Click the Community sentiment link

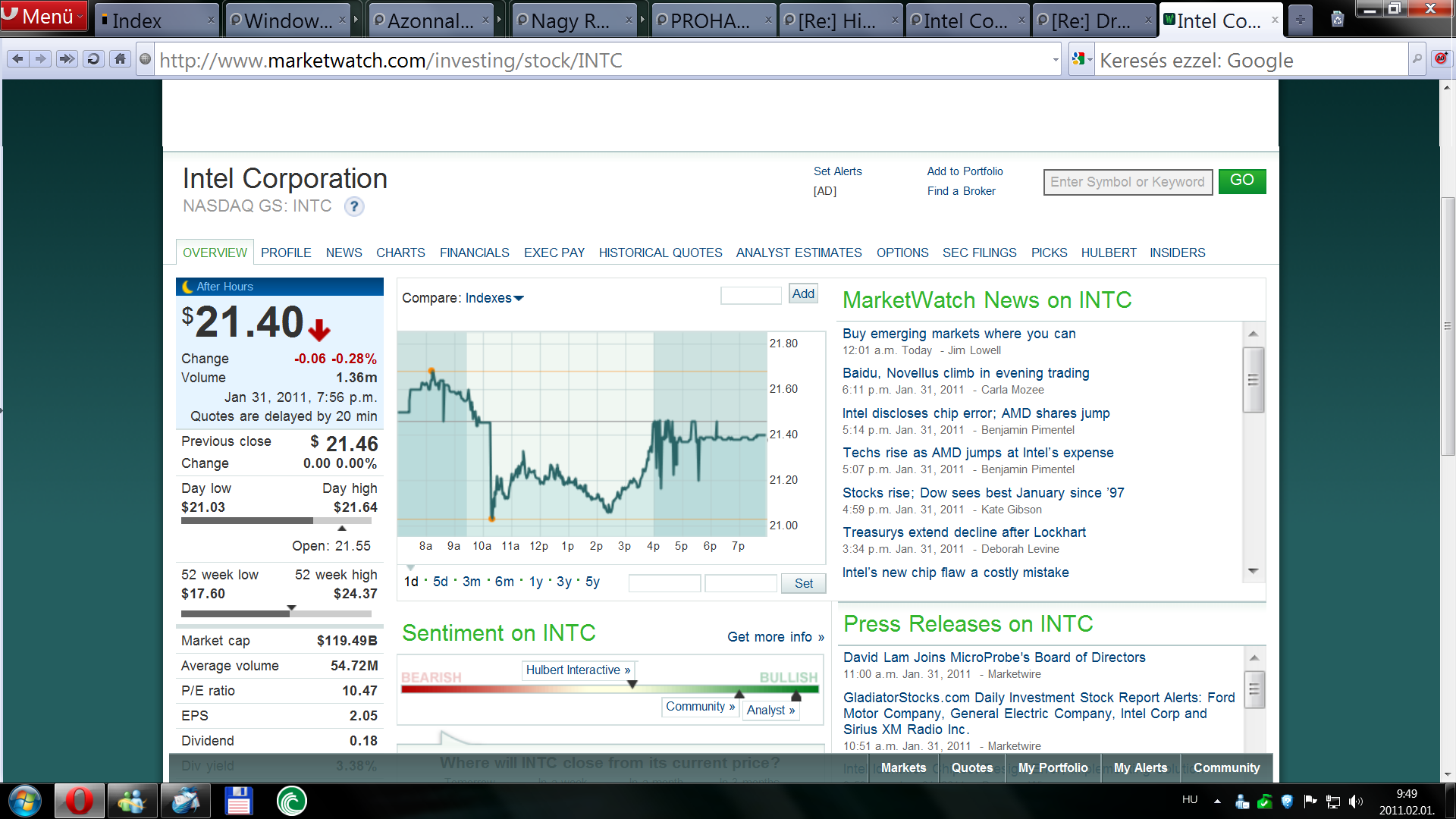pos(700,707)
